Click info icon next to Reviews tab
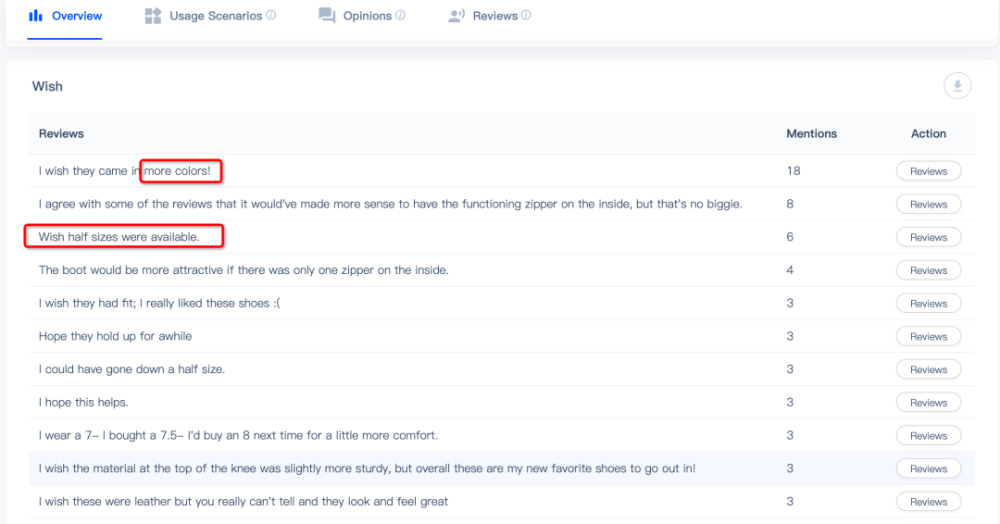This screenshot has width=1000, height=524. (x=526, y=15)
